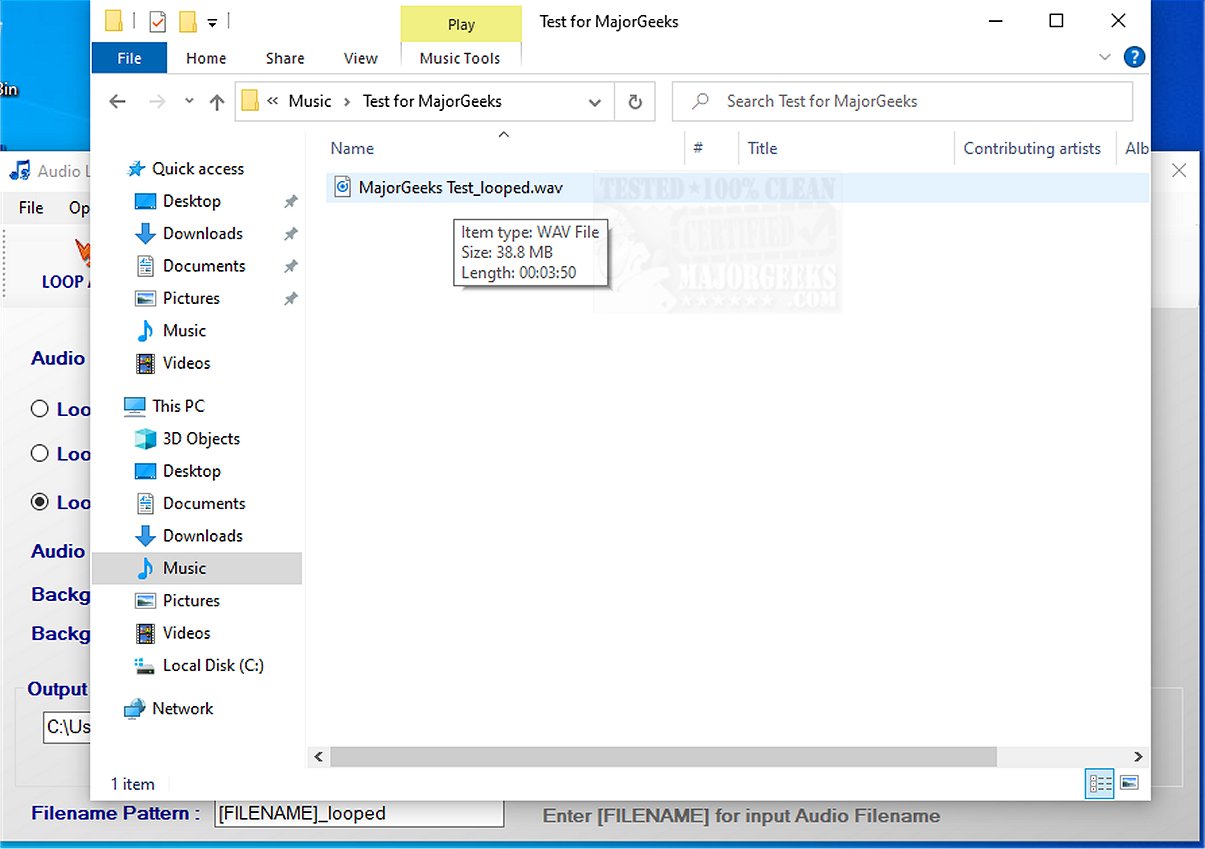Unpin Downloads using its pin icon
The image size is (1205, 849).
290,233
